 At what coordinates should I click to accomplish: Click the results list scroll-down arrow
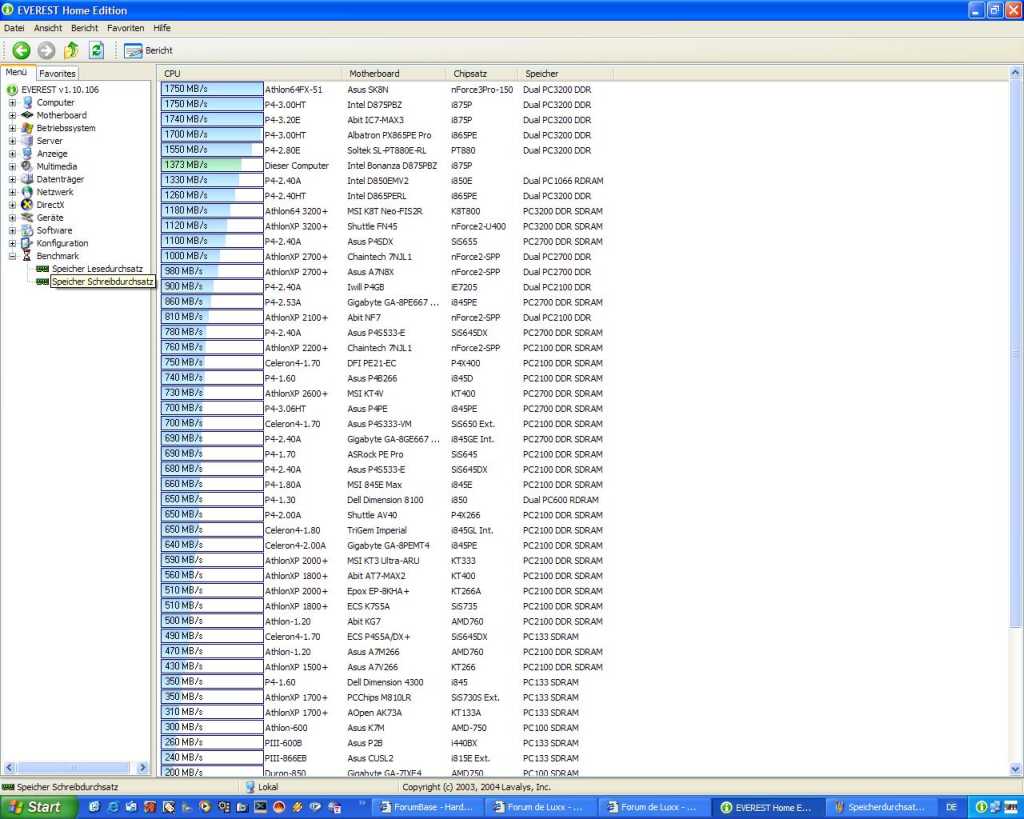tap(1016, 769)
